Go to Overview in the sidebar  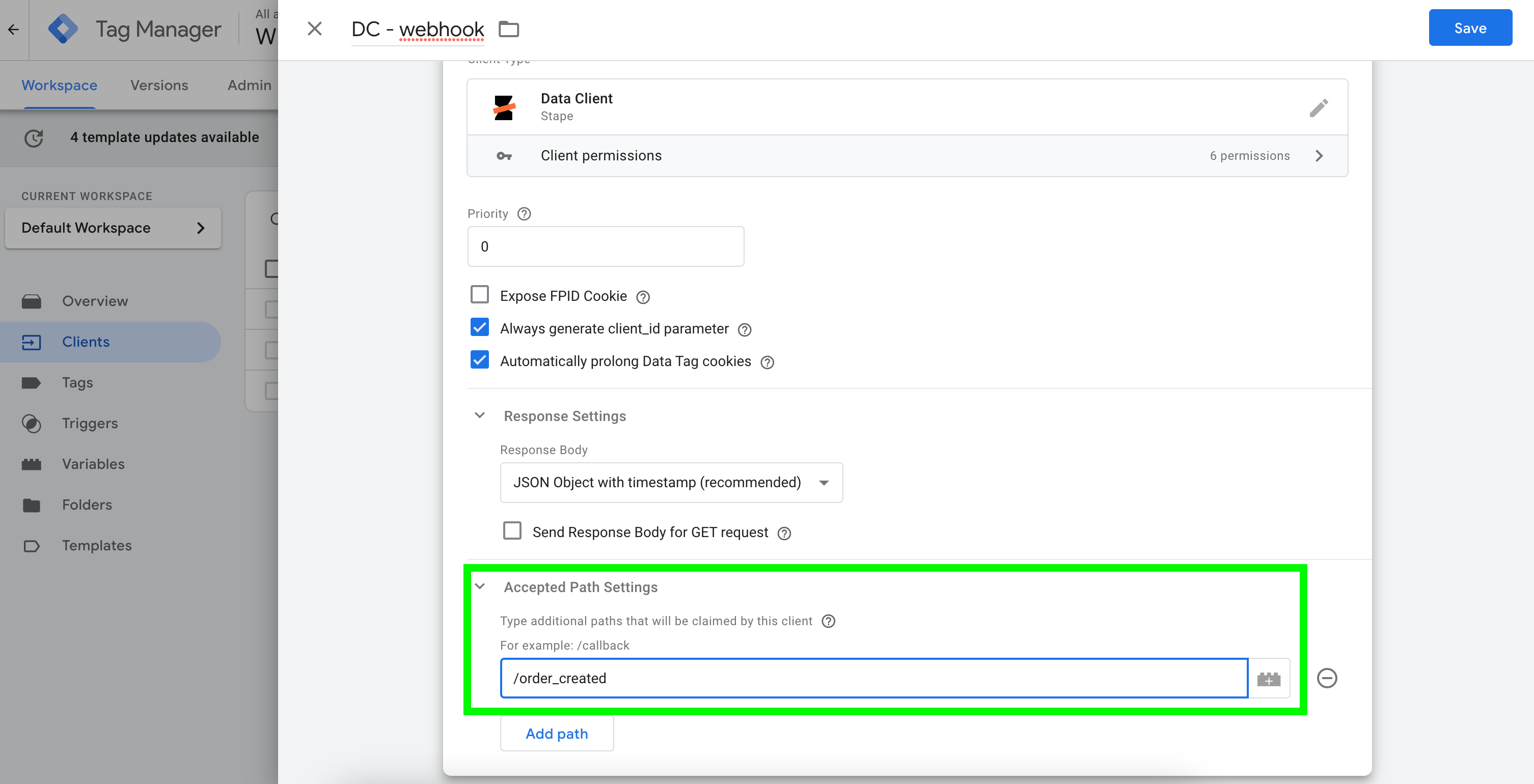[x=110, y=301]
